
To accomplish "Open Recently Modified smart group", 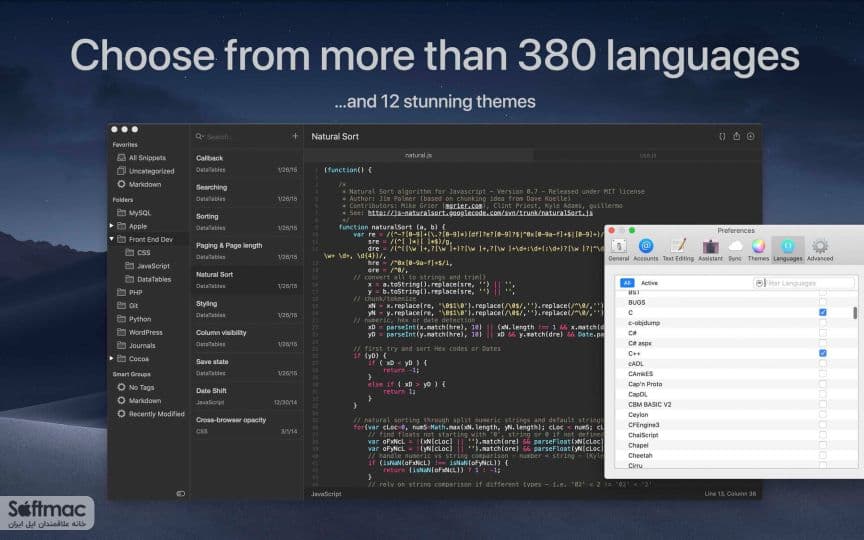I will (150, 414).
